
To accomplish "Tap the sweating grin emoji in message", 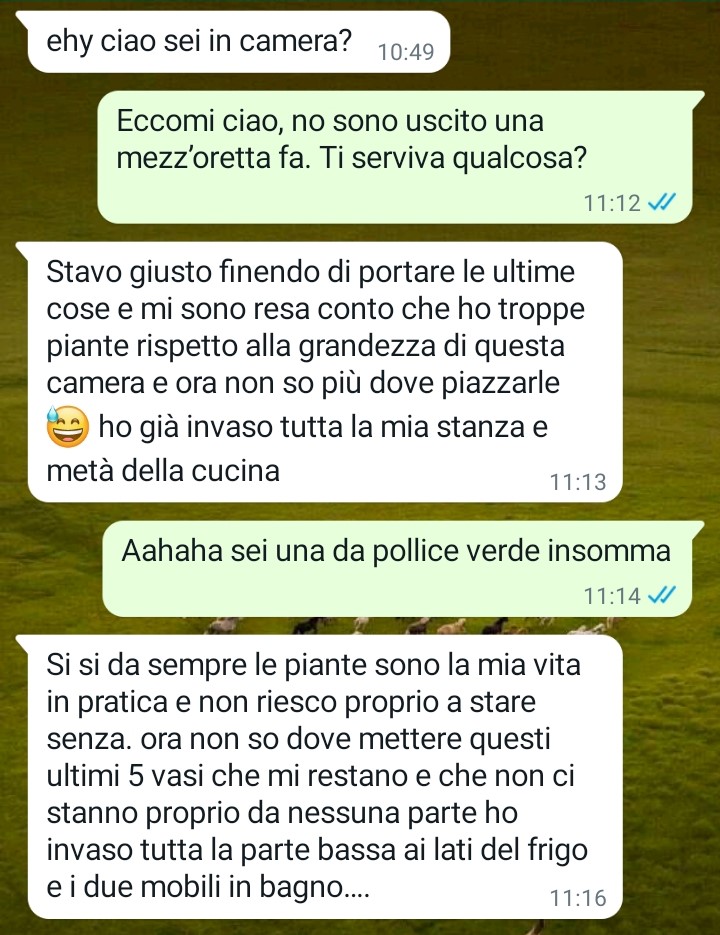I will click(68, 427).
